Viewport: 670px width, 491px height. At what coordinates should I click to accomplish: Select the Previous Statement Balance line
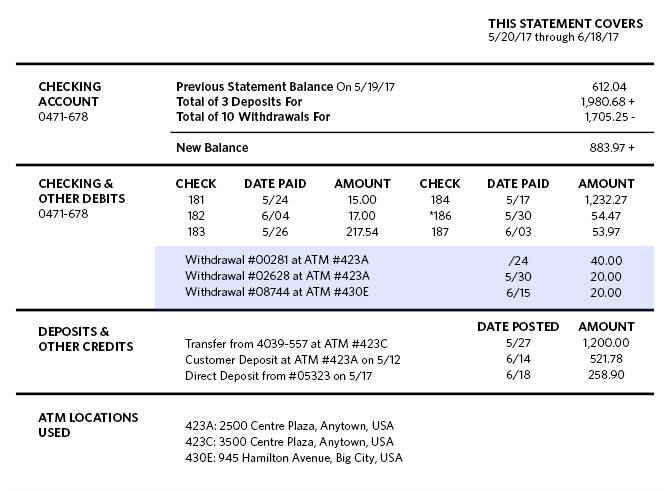click(401, 87)
